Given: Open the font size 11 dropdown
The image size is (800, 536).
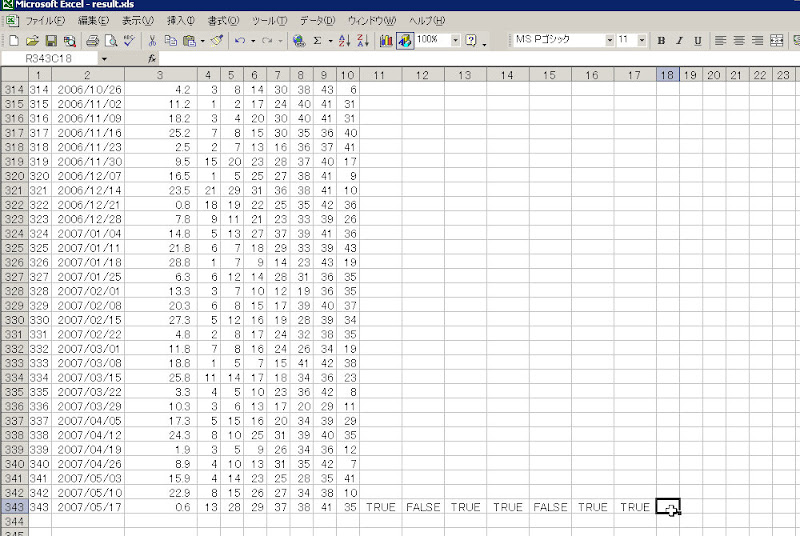Looking at the screenshot, I should coord(642,40).
